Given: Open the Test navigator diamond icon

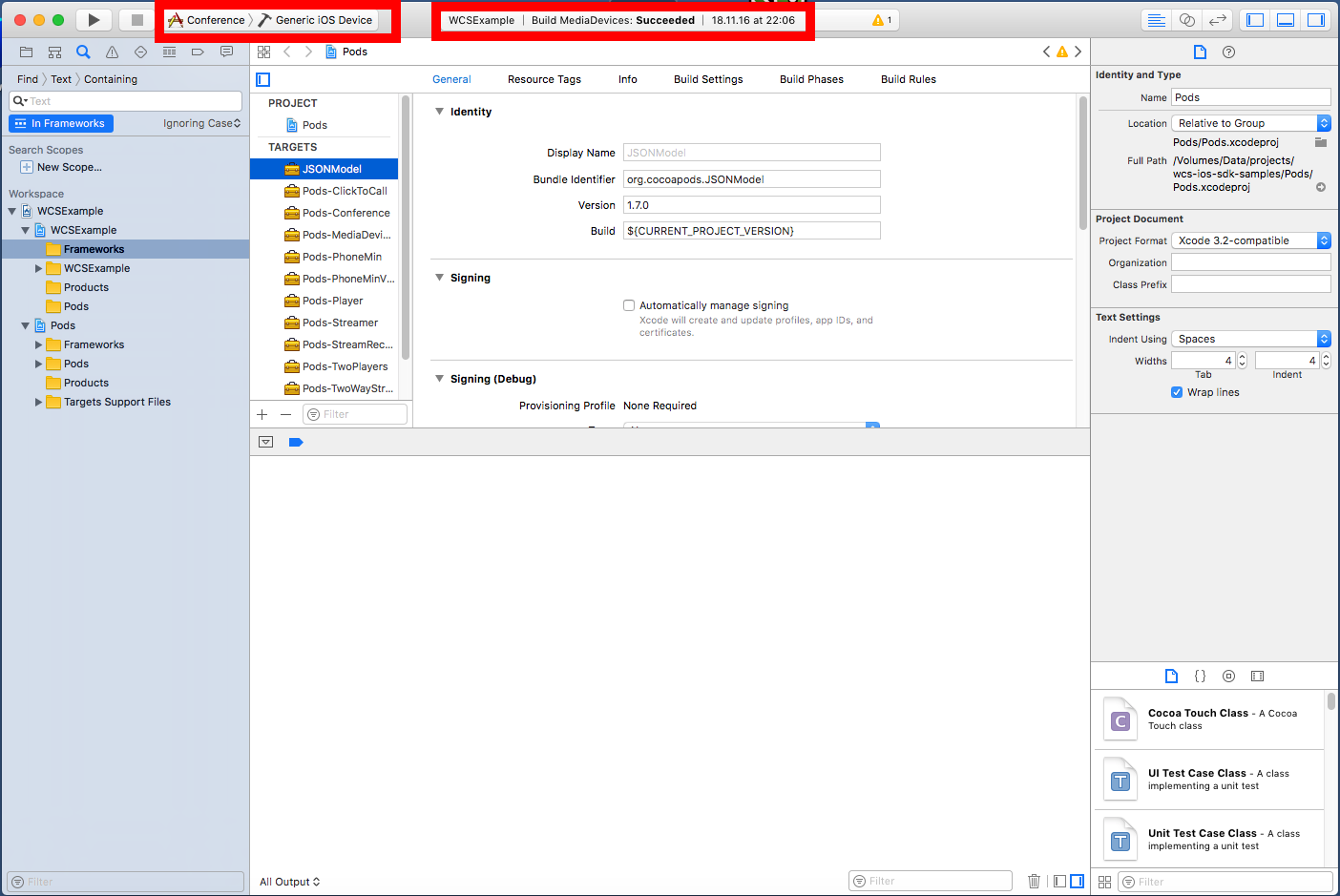Looking at the screenshot, I should tap(140, 52).
